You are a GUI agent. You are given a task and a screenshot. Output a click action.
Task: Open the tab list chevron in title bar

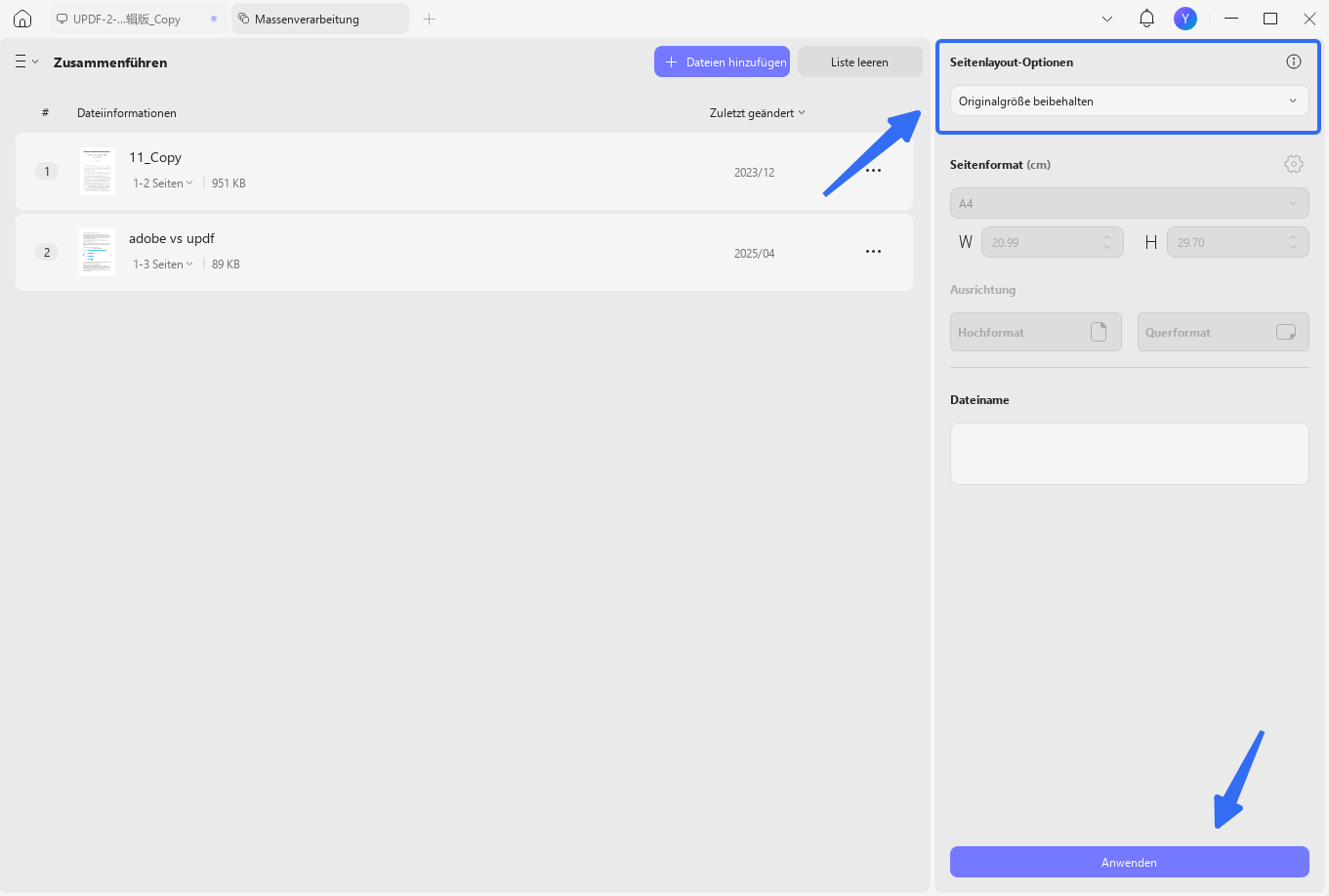1107,19
